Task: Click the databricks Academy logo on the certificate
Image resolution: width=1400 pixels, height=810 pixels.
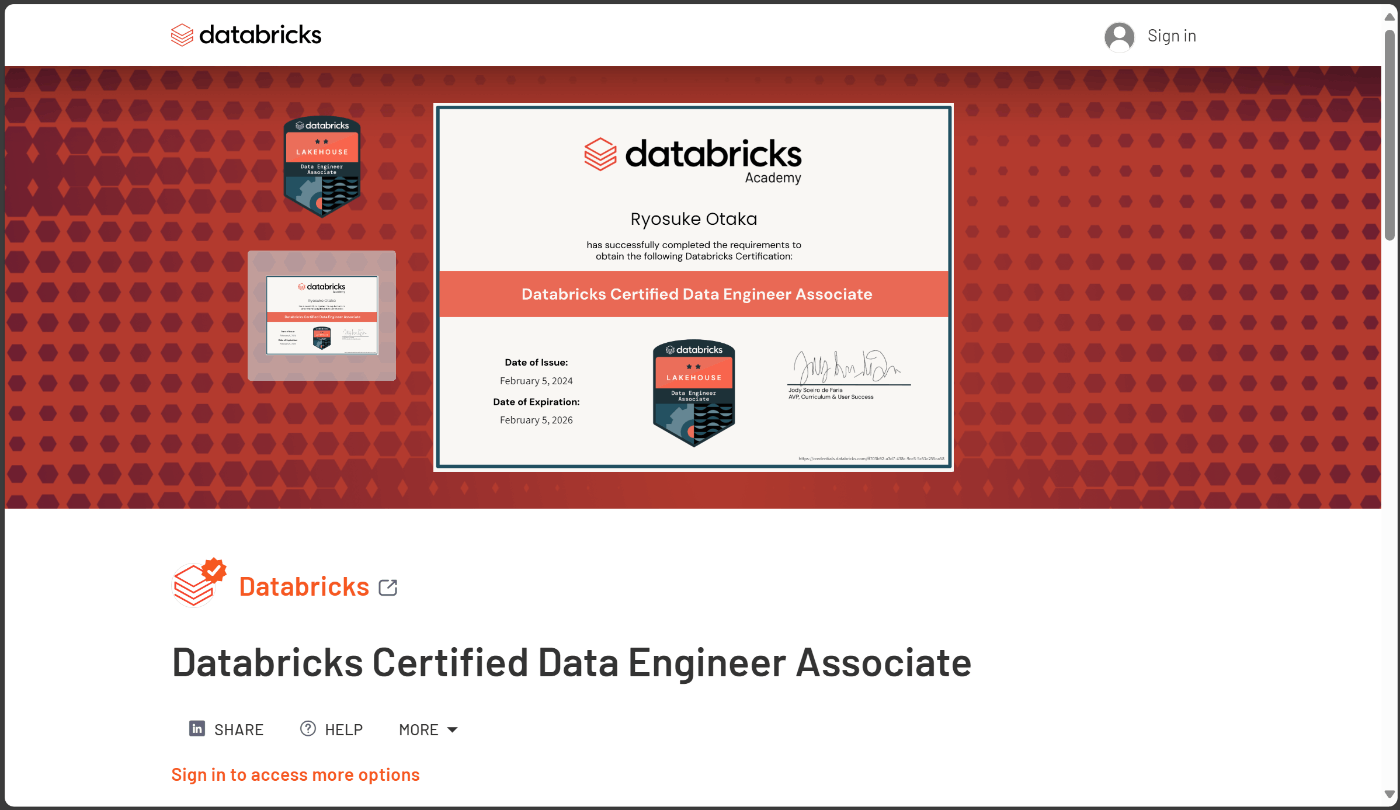Action: [x=693, y=160]
